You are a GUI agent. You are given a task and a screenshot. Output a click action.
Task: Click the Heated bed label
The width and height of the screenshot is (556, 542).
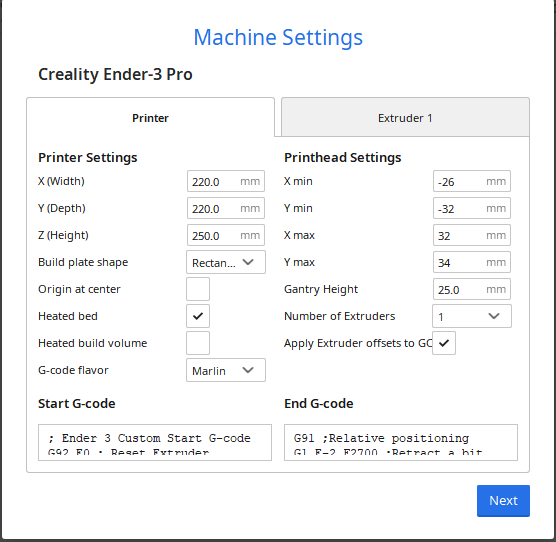coord(68,316)
